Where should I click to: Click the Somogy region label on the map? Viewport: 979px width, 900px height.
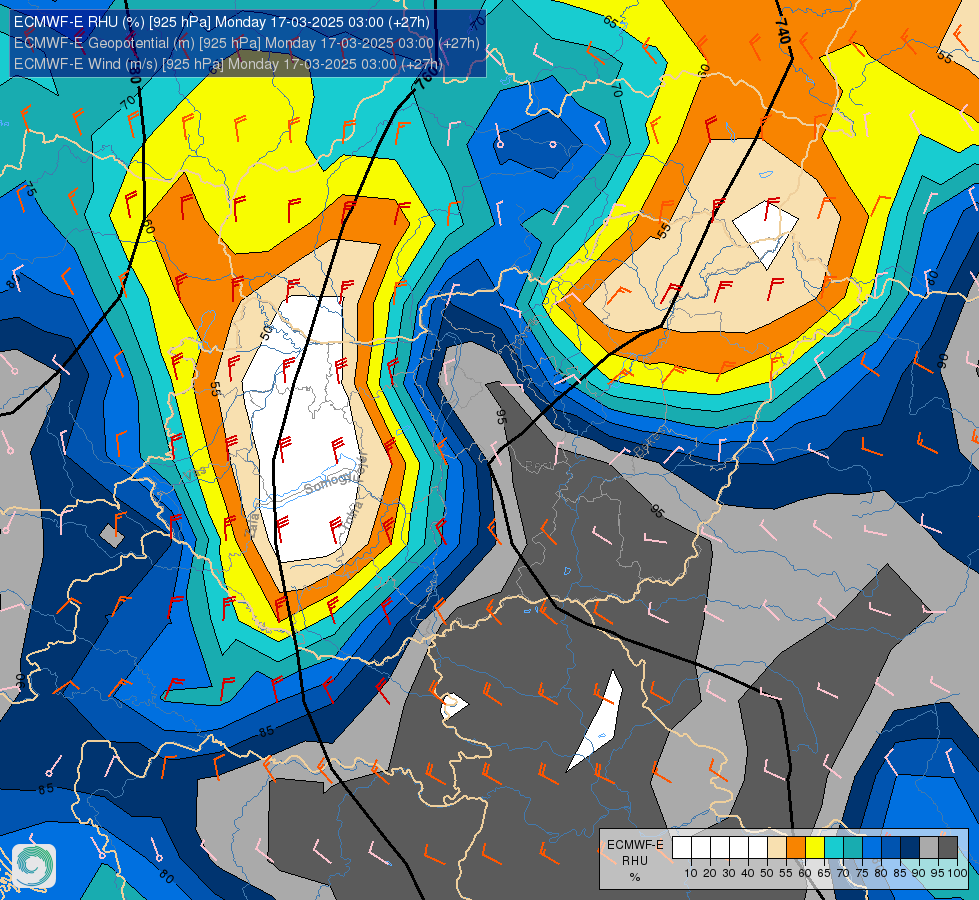(328, 482)
